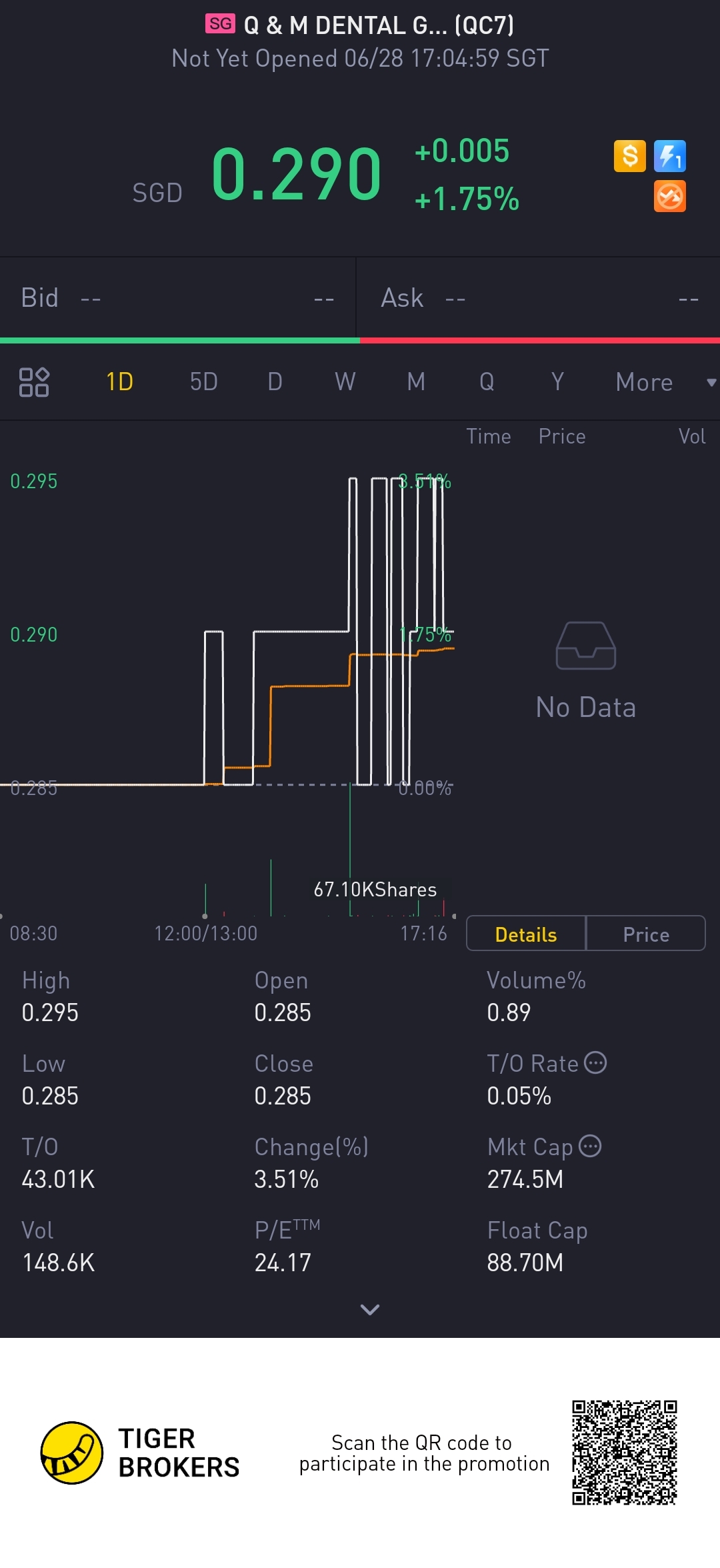Select the W weekly chart tab
720x1568 pixels.
point(345,382)
